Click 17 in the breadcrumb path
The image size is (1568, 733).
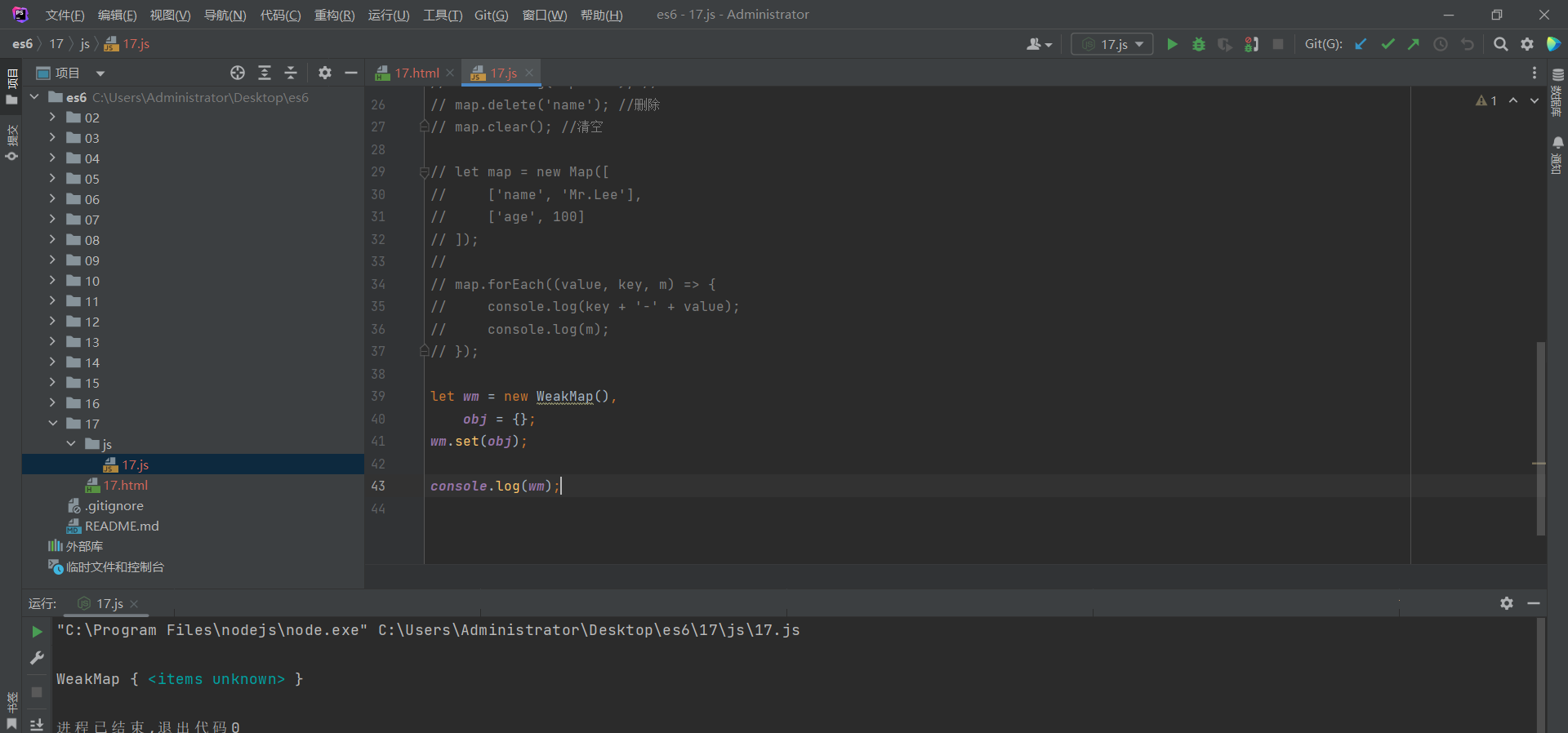(56, 44)
